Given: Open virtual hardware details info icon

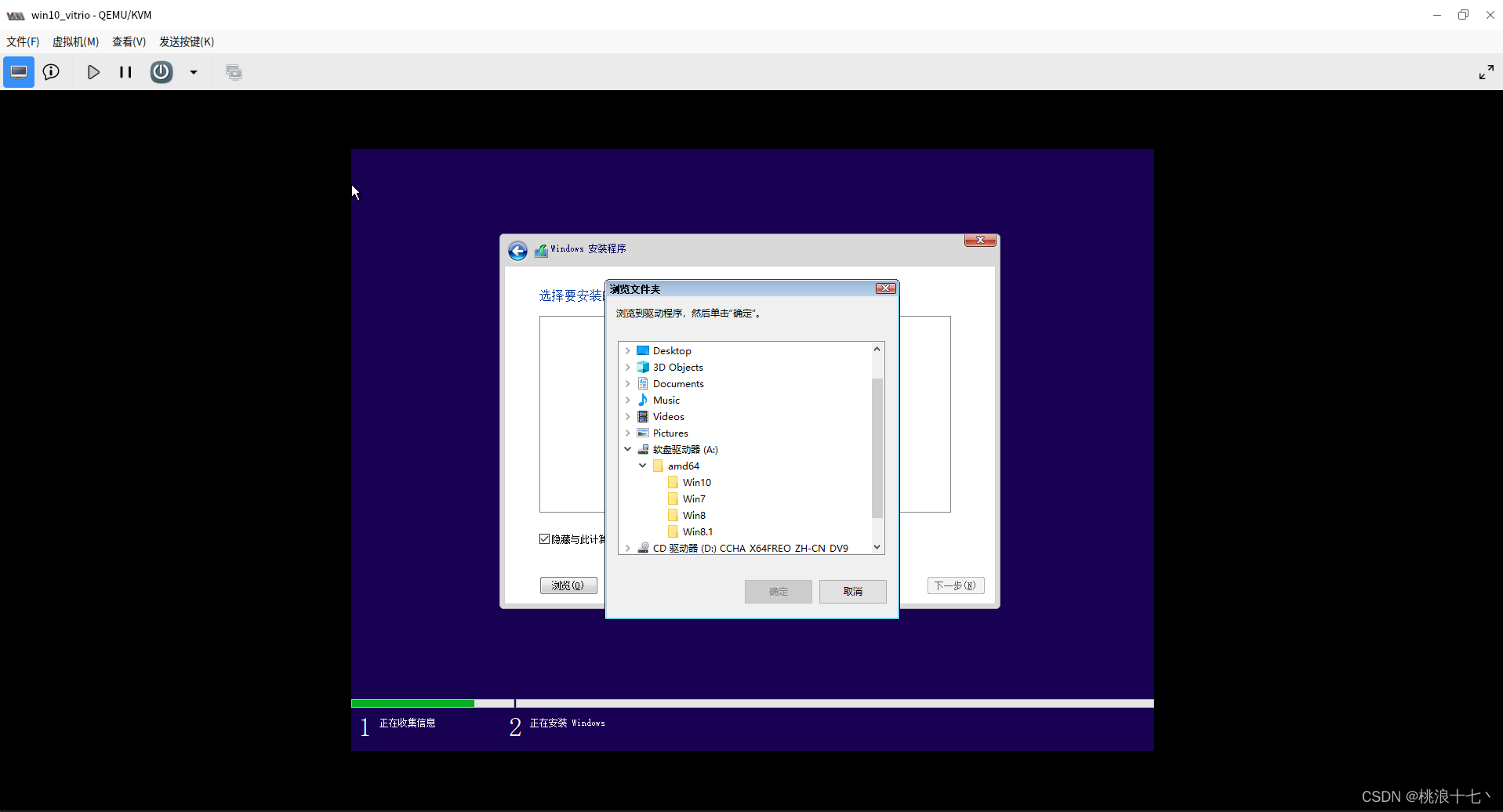Looking at the screenshot, I should [x=51, y=72].
